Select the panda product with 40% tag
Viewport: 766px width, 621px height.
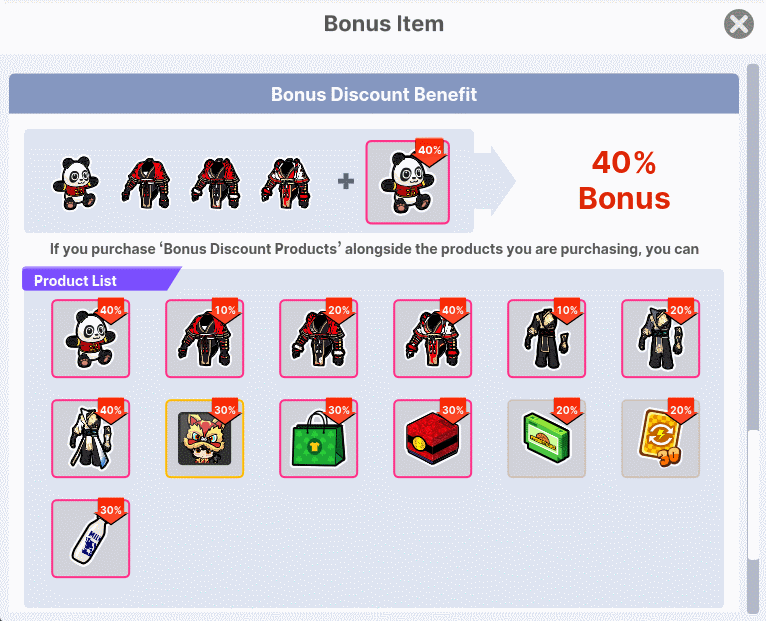tap(90, 338)
